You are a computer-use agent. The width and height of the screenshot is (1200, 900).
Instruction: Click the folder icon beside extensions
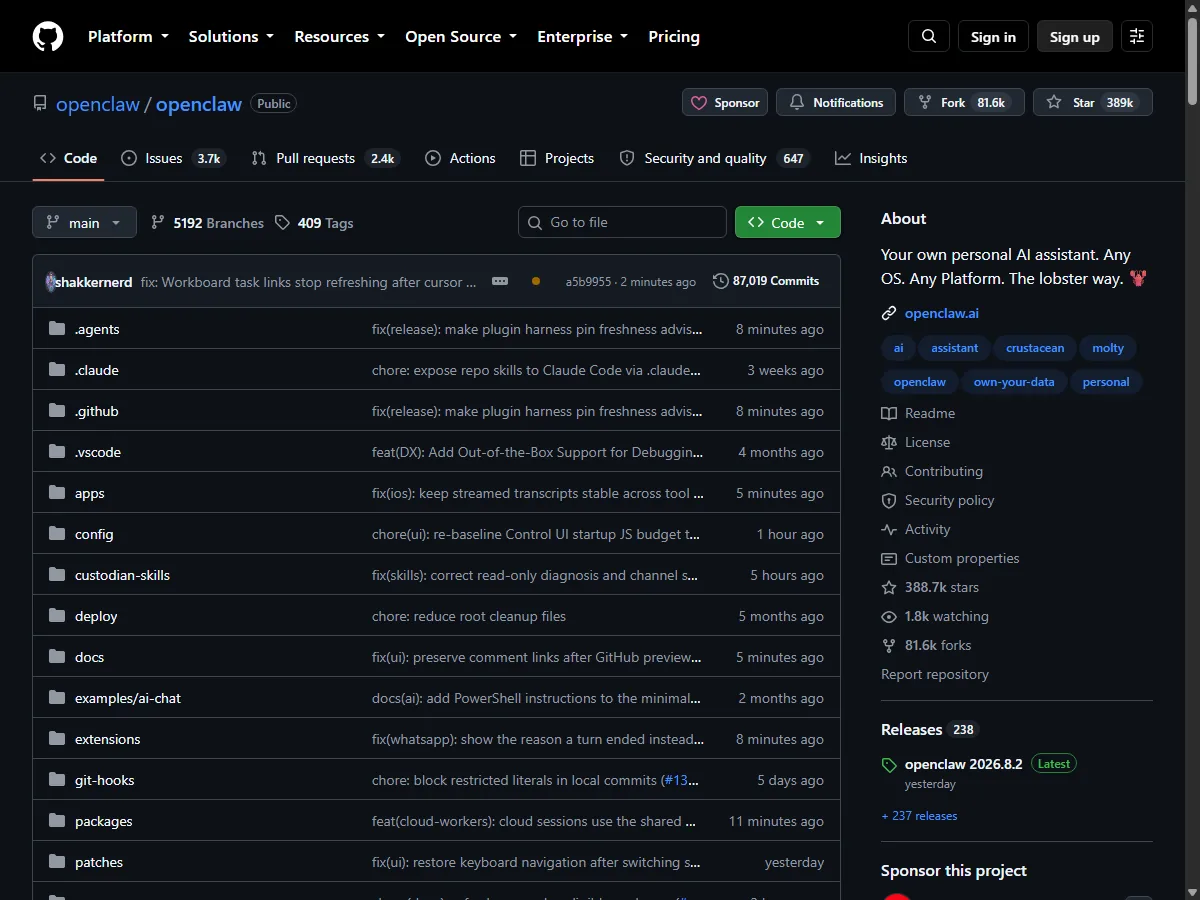click(56, 739)
